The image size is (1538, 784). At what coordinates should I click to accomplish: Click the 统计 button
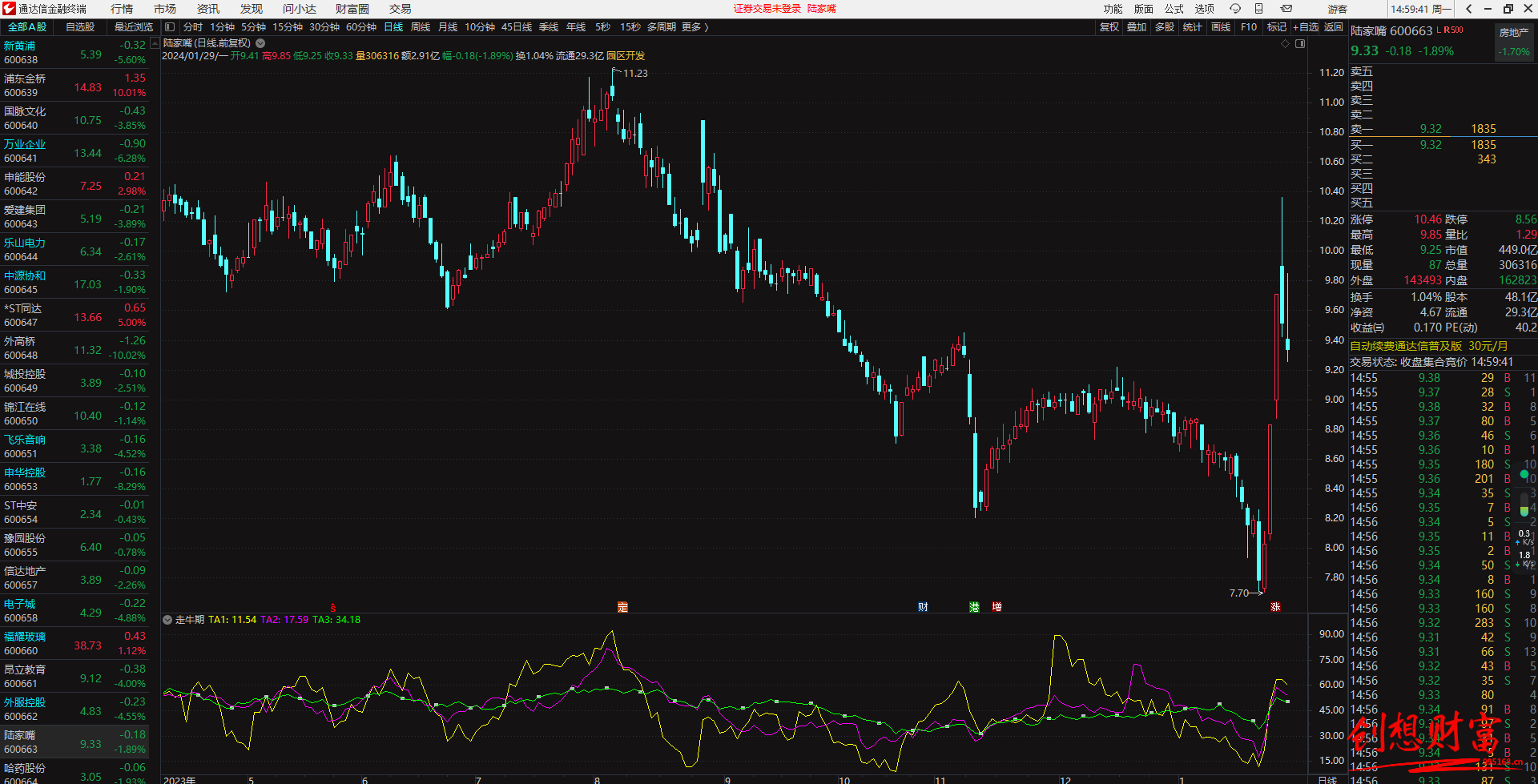click(1193, 27)
